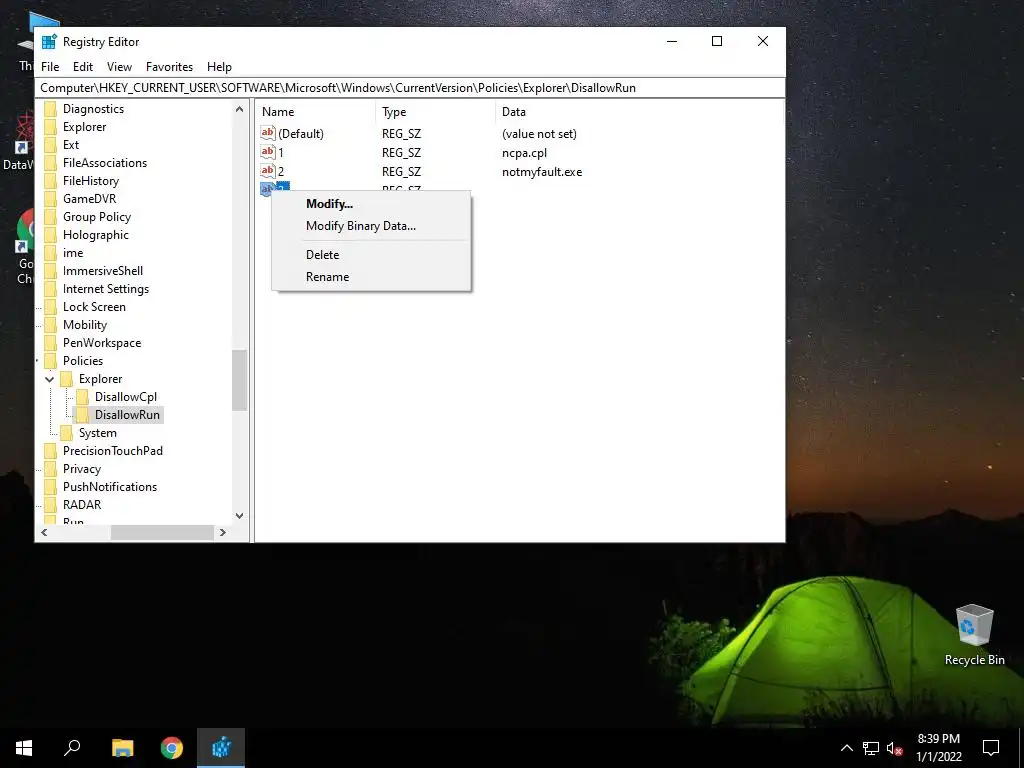The image size is (1024, 768).
Task: Click the notmyfault.exe data cell
Action: tap(542, 172)
